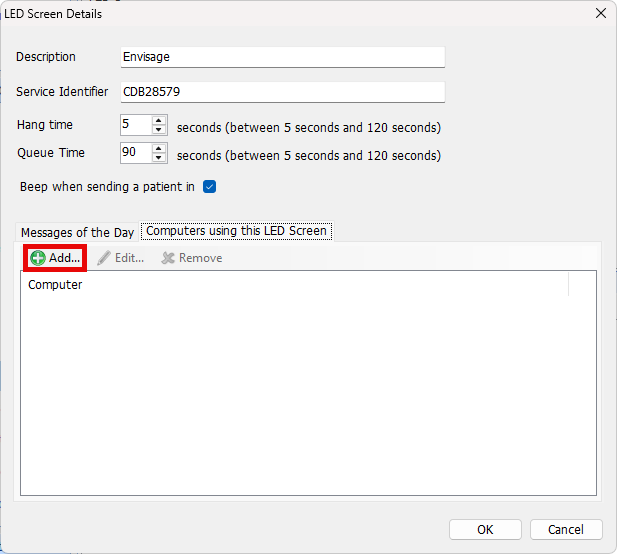
Task: Decrease Hang time with down arrow
Action: (x=159, y=130)
